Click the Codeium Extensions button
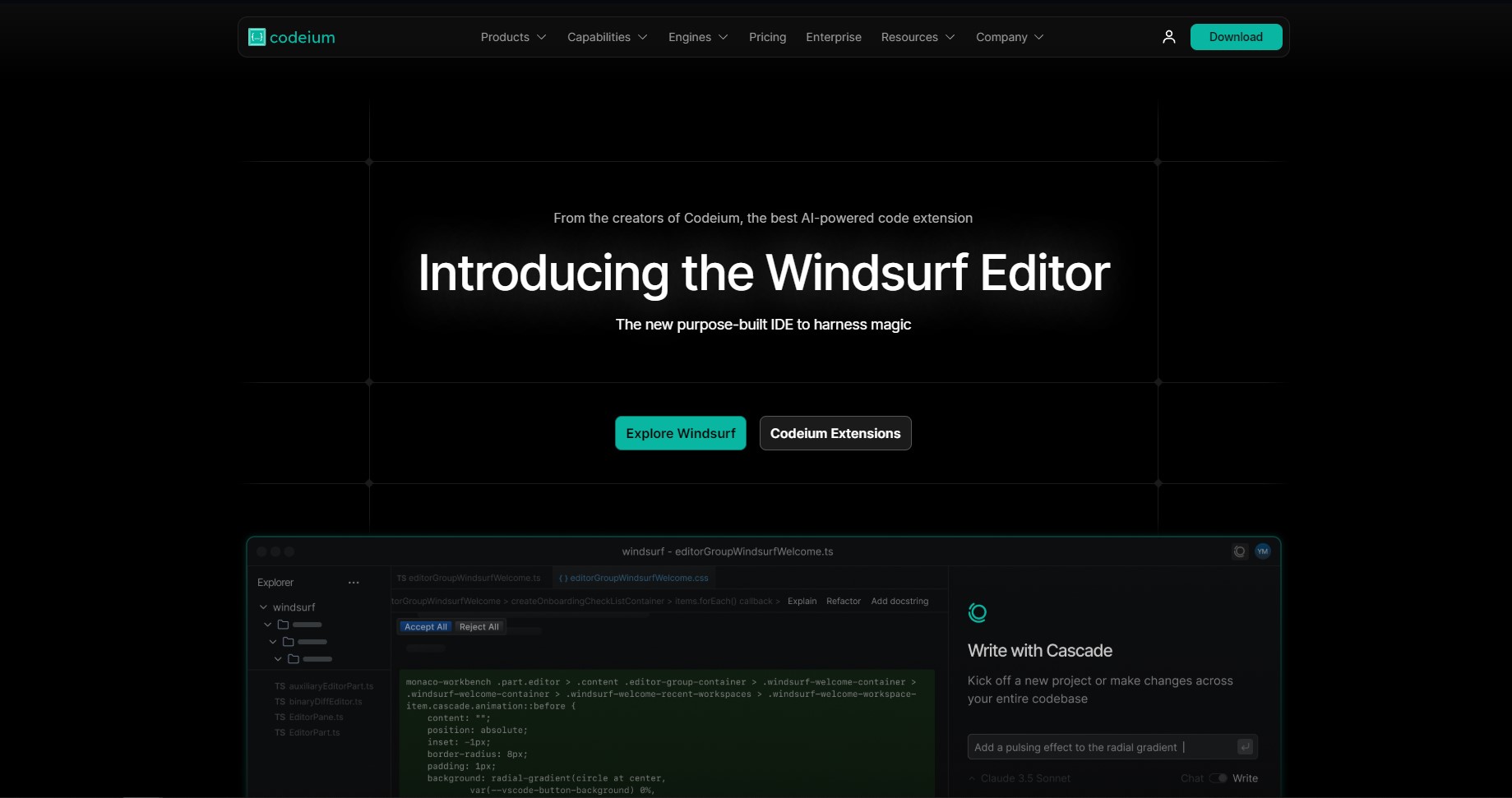This screenshot has height=798, width=1512. coord(835,433)
